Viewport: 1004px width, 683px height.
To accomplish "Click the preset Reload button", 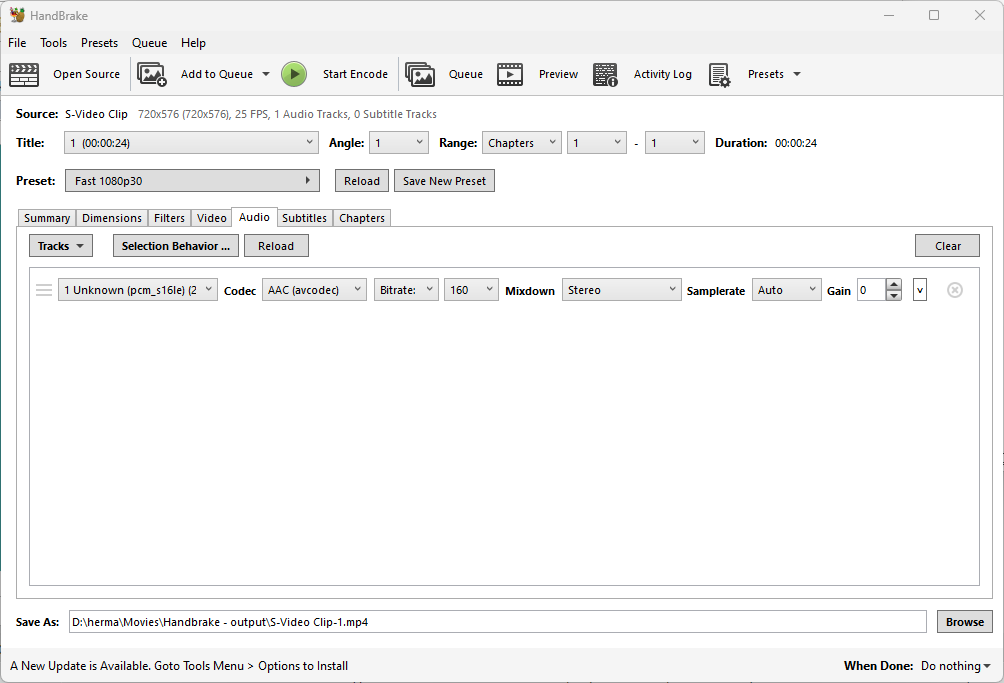I will tap(362, 181).
